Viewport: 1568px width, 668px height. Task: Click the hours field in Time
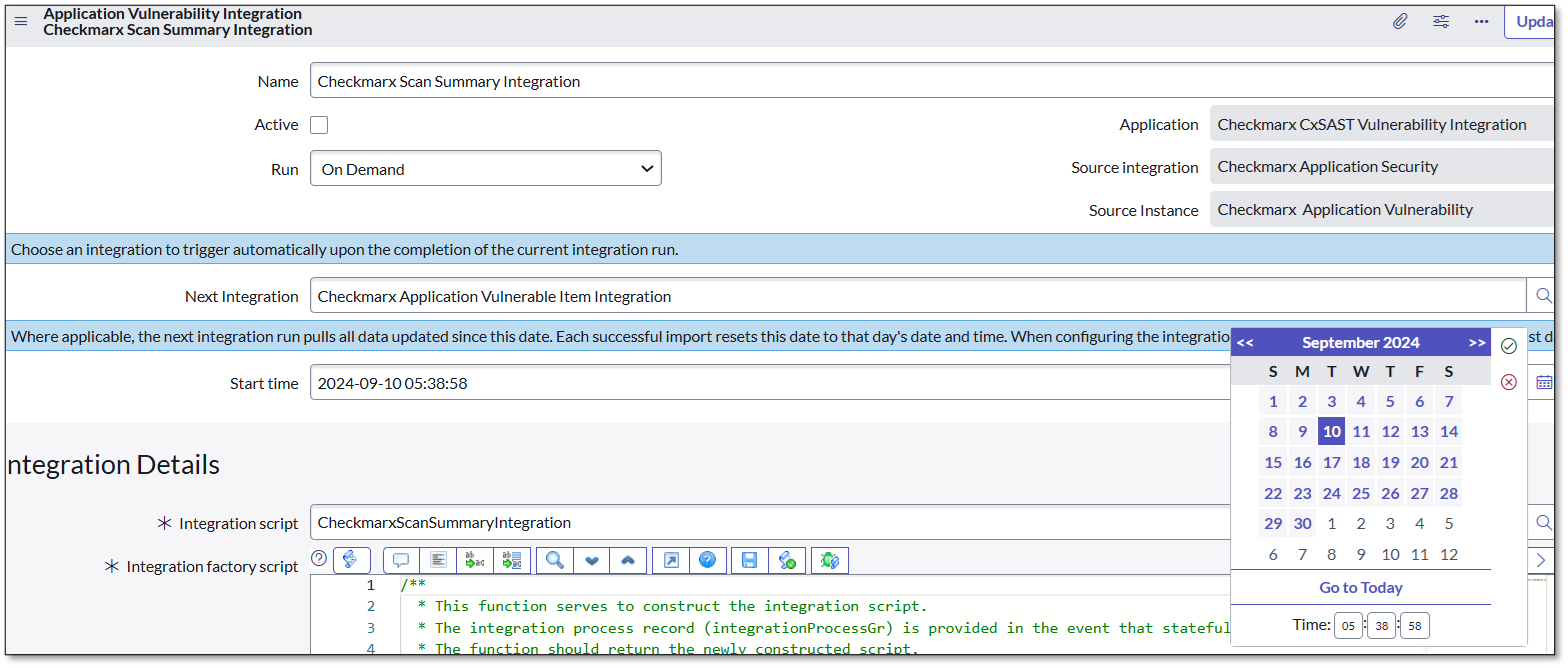point(1348,626)
